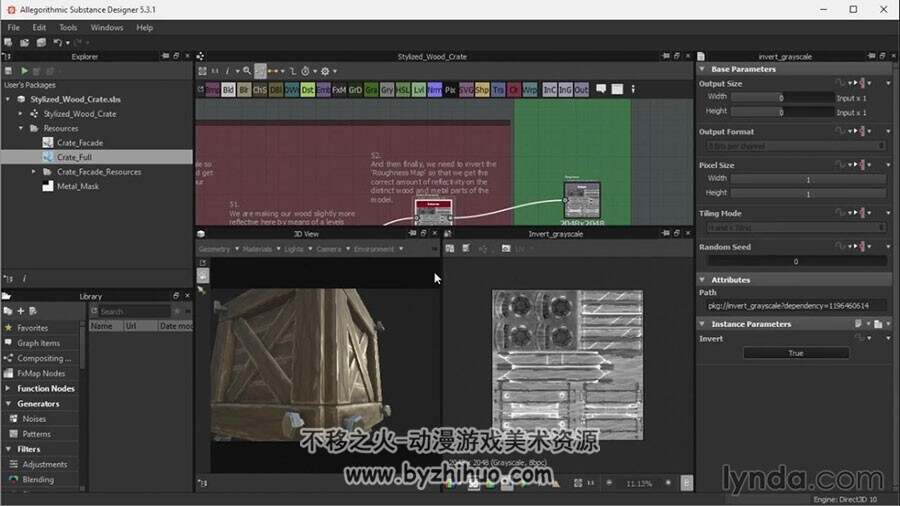The height and width of the screenshot is (506, 900).
Task: Click the Input Color (InC) node icon
Action: click(x=549, y=89)
